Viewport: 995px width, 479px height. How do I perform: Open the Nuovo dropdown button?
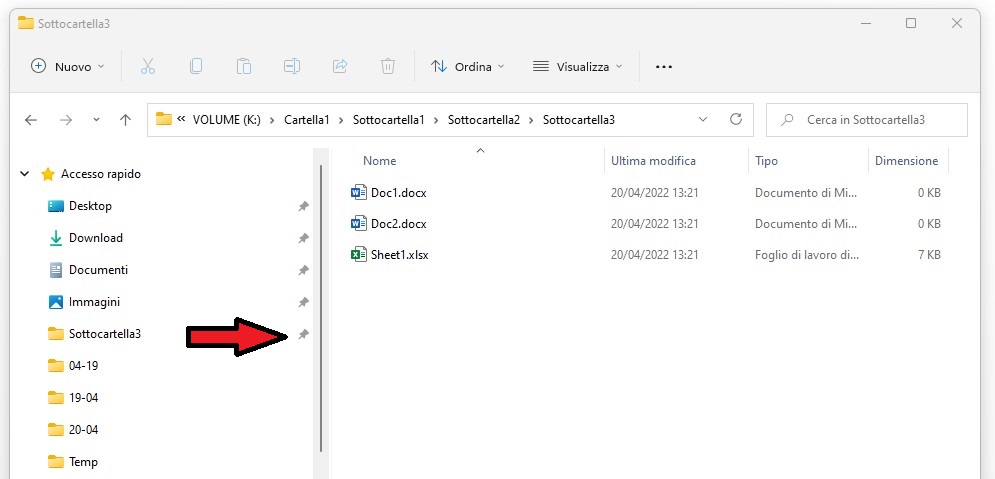point(68,66)
